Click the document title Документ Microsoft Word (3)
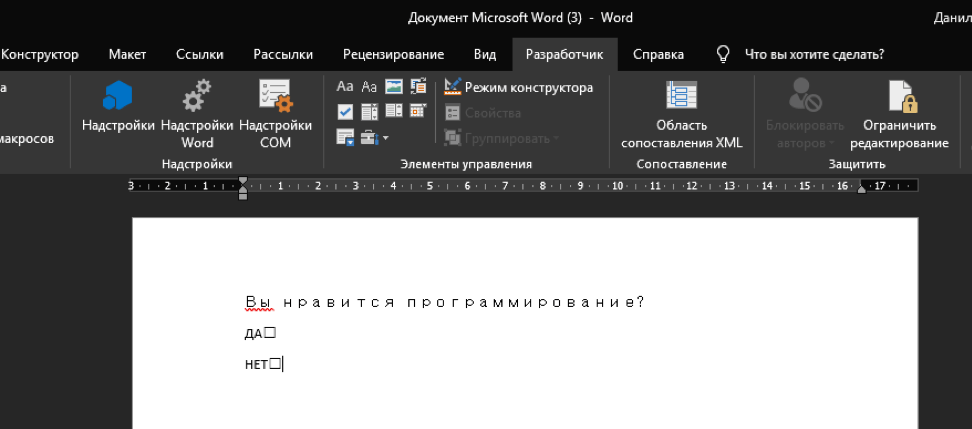The image size is (972, 429). tap(495, 18)
